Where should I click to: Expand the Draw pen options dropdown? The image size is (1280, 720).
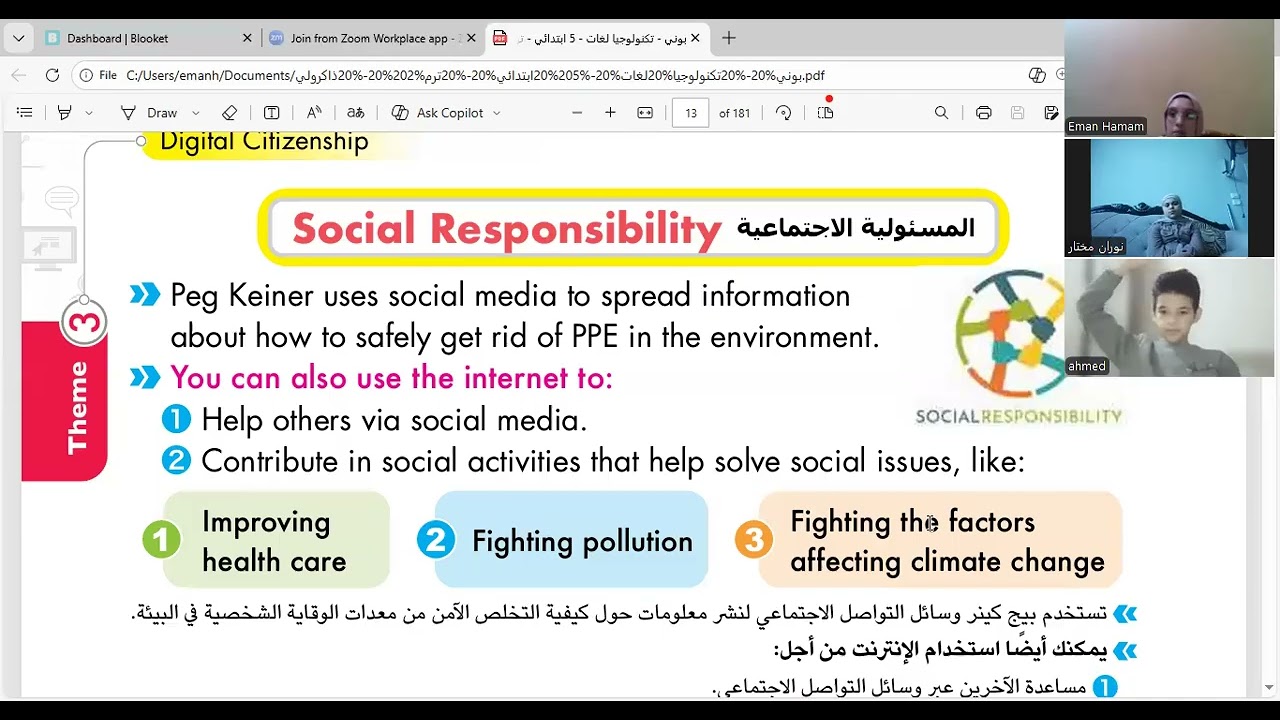coord(195,113)
